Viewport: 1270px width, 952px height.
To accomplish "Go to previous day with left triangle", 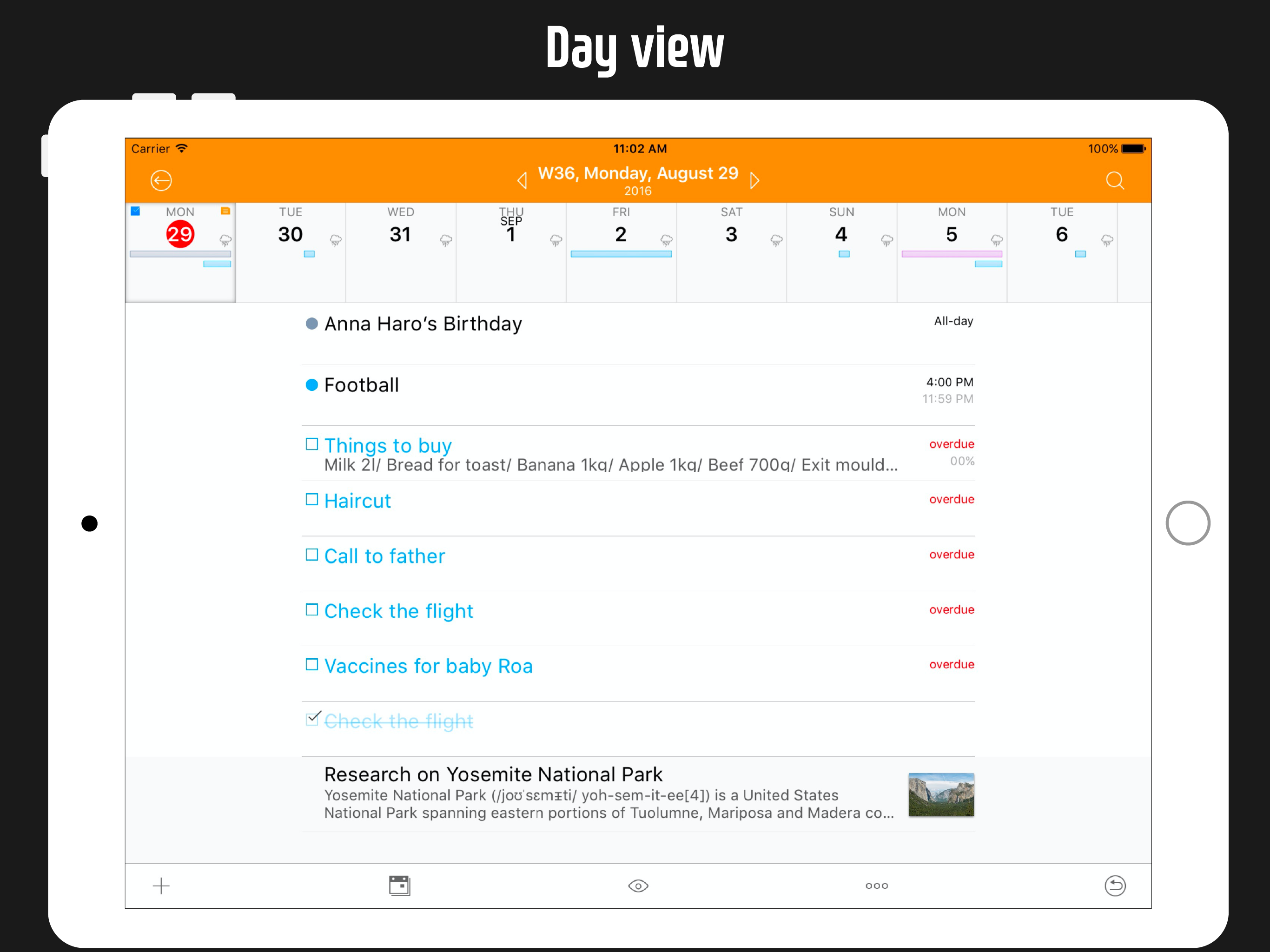I will point(522,180).
